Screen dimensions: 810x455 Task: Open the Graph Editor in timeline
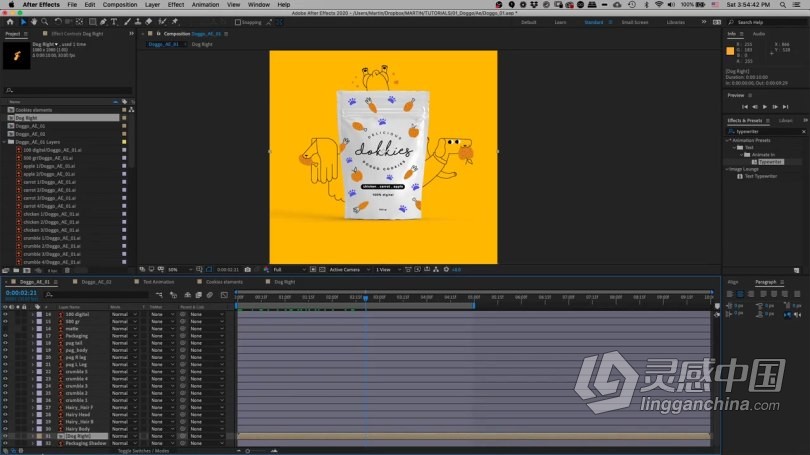(x=224, y=295)
